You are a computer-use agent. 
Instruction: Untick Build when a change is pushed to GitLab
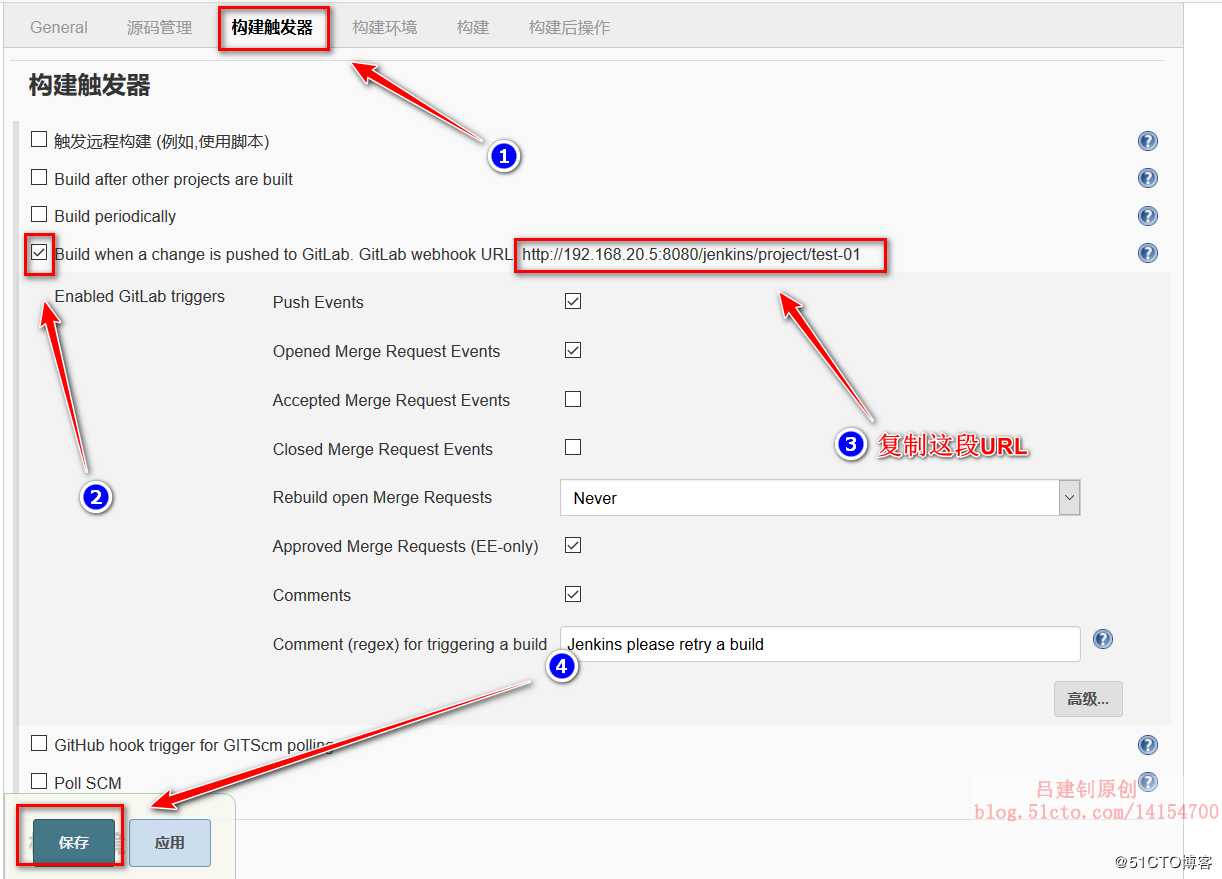click(x=39, y=253)
